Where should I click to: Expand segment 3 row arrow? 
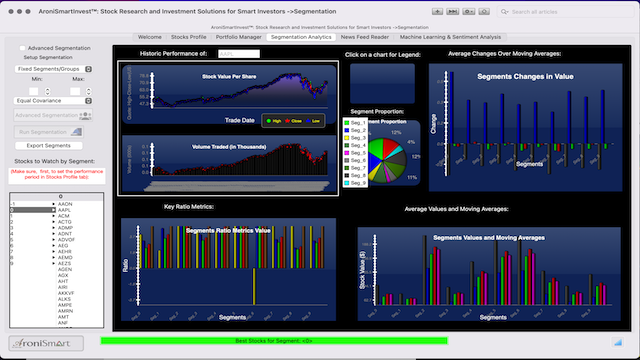(53, 228)
